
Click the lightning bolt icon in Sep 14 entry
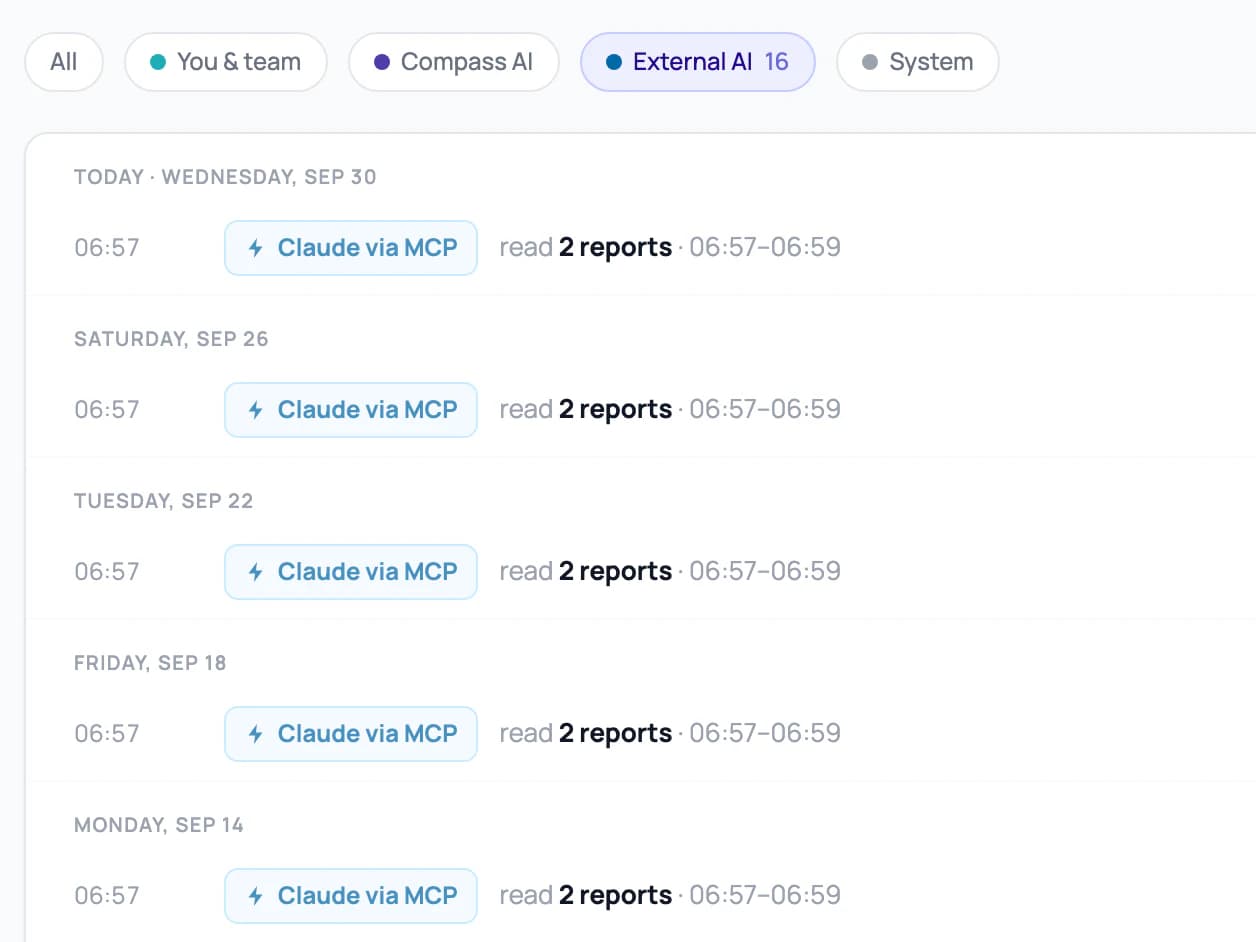(256, 895)
